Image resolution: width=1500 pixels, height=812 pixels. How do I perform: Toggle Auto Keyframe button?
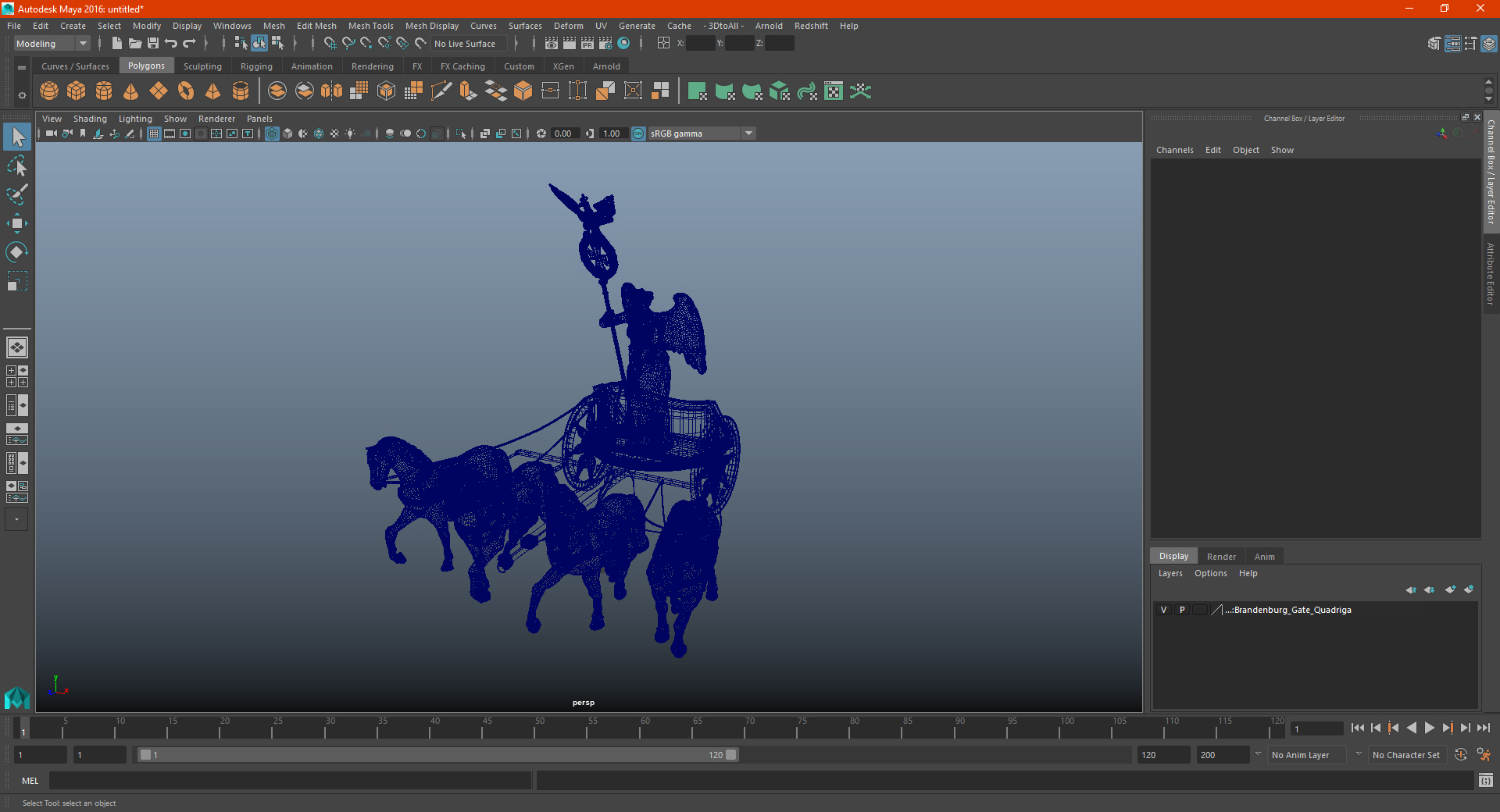coord(1461,755)
